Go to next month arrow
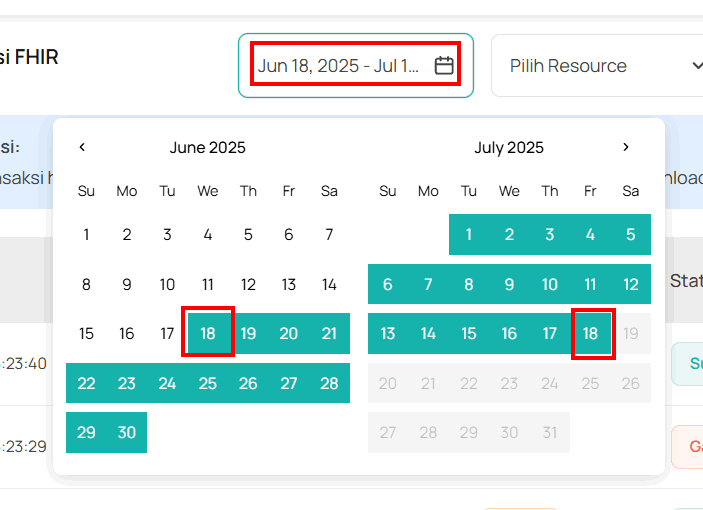Viewport: 703px width, 510px height. (626, 147)
